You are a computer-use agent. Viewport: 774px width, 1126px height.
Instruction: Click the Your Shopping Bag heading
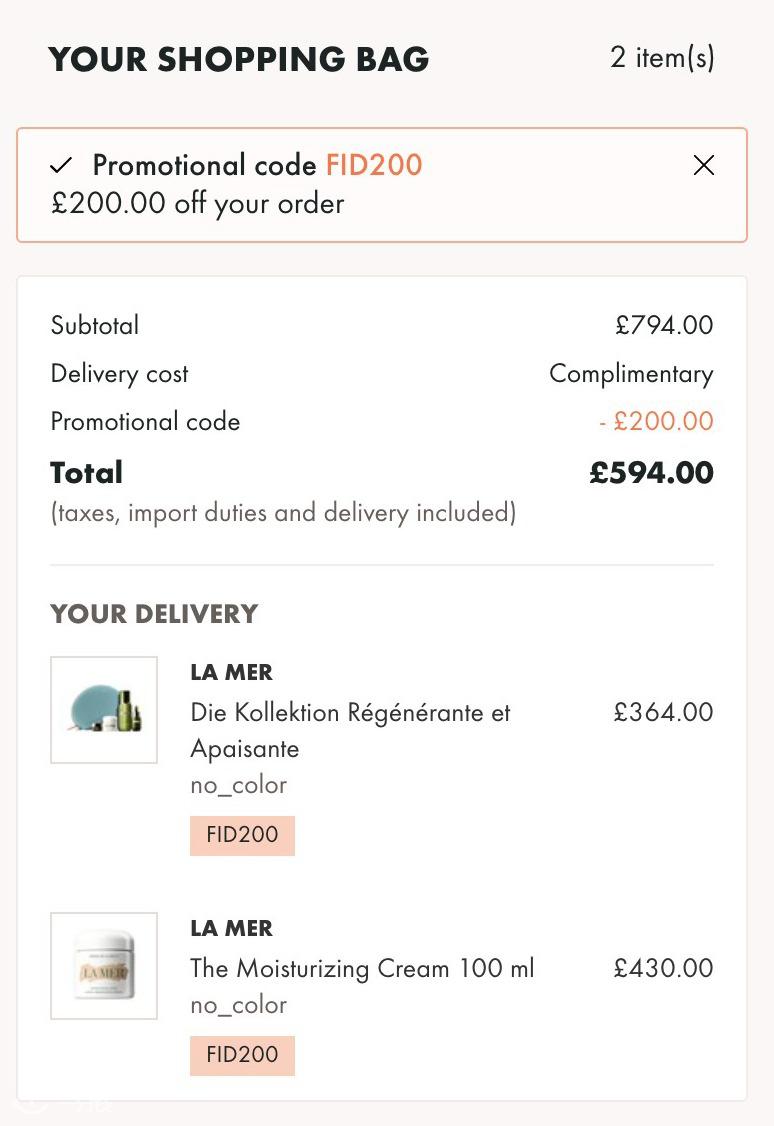(239, 59)
